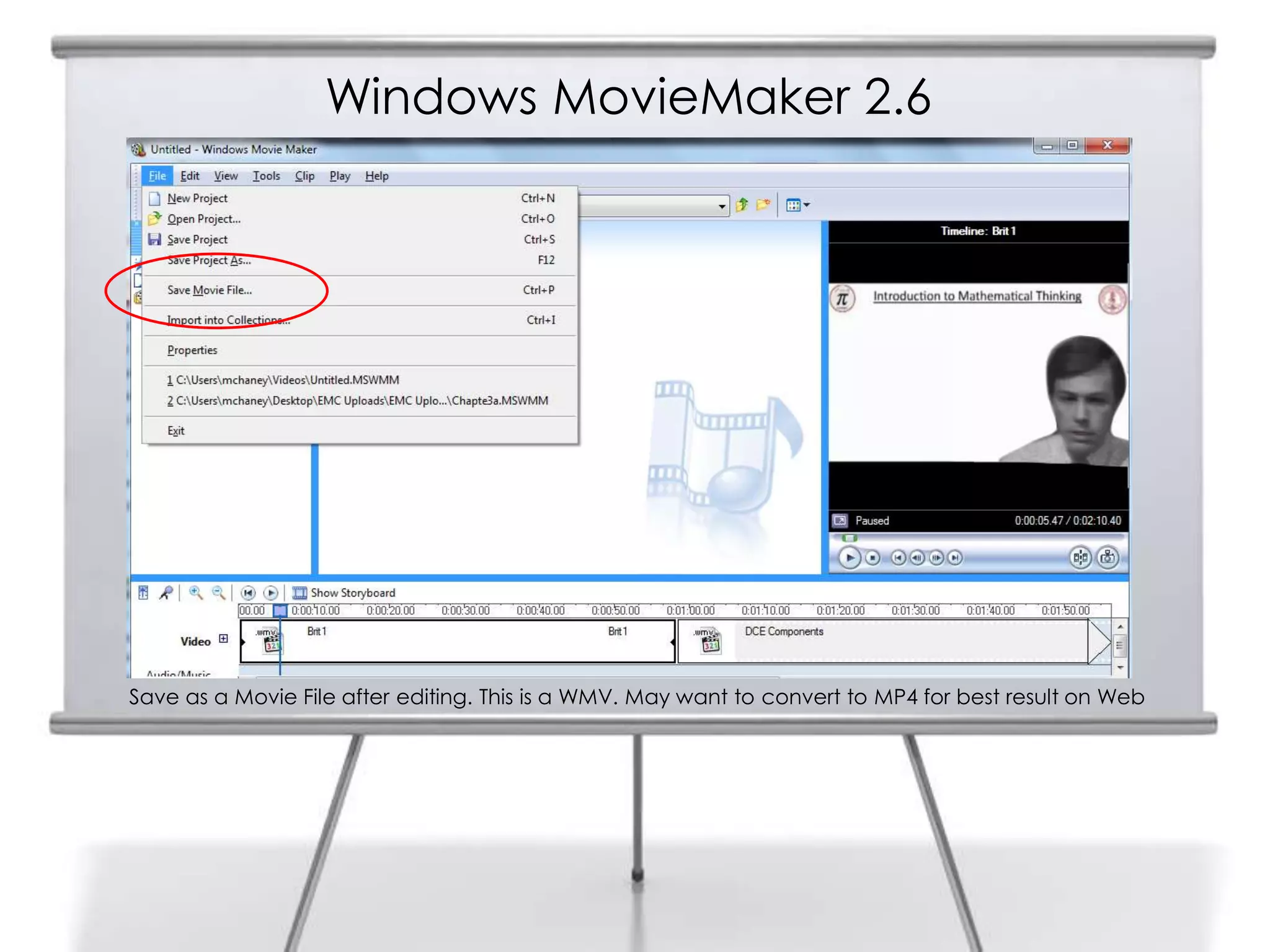Screen dimensions: 1270x952
Task: Click the Set Audio Levels icon
Action: 143,593
